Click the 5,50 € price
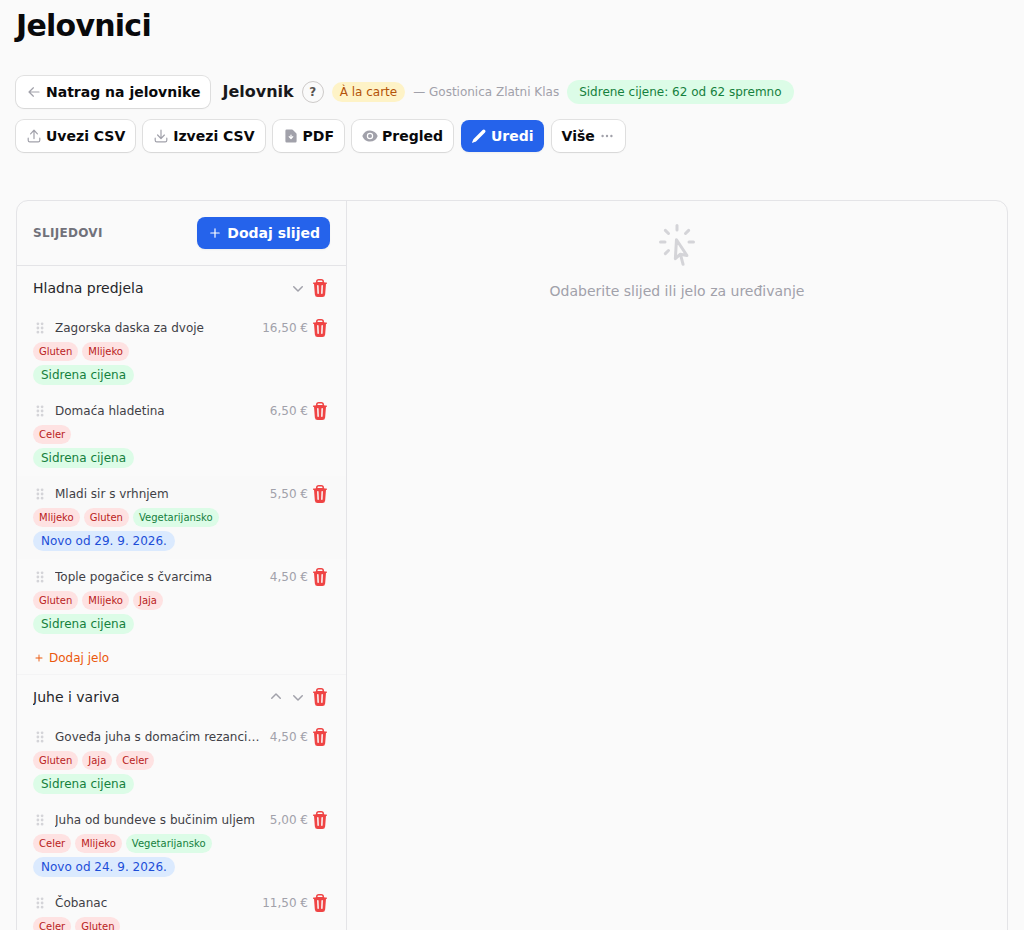This screenshot has height=930, width=1024. pos(289,494)
